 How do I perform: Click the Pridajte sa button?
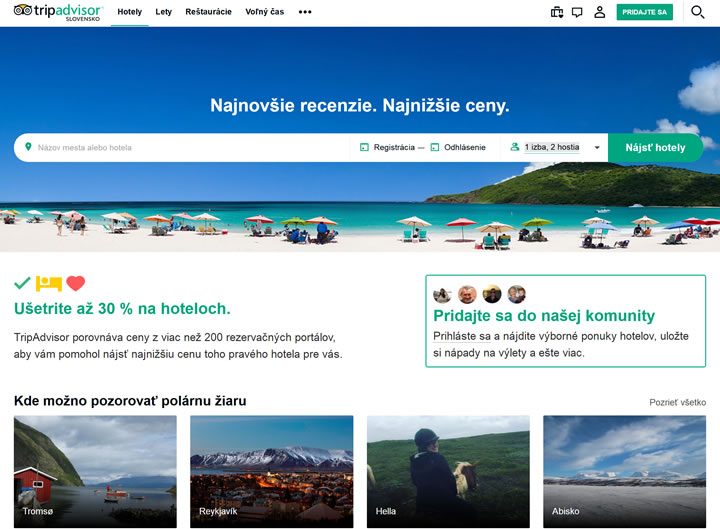click(x=644, y=12)
